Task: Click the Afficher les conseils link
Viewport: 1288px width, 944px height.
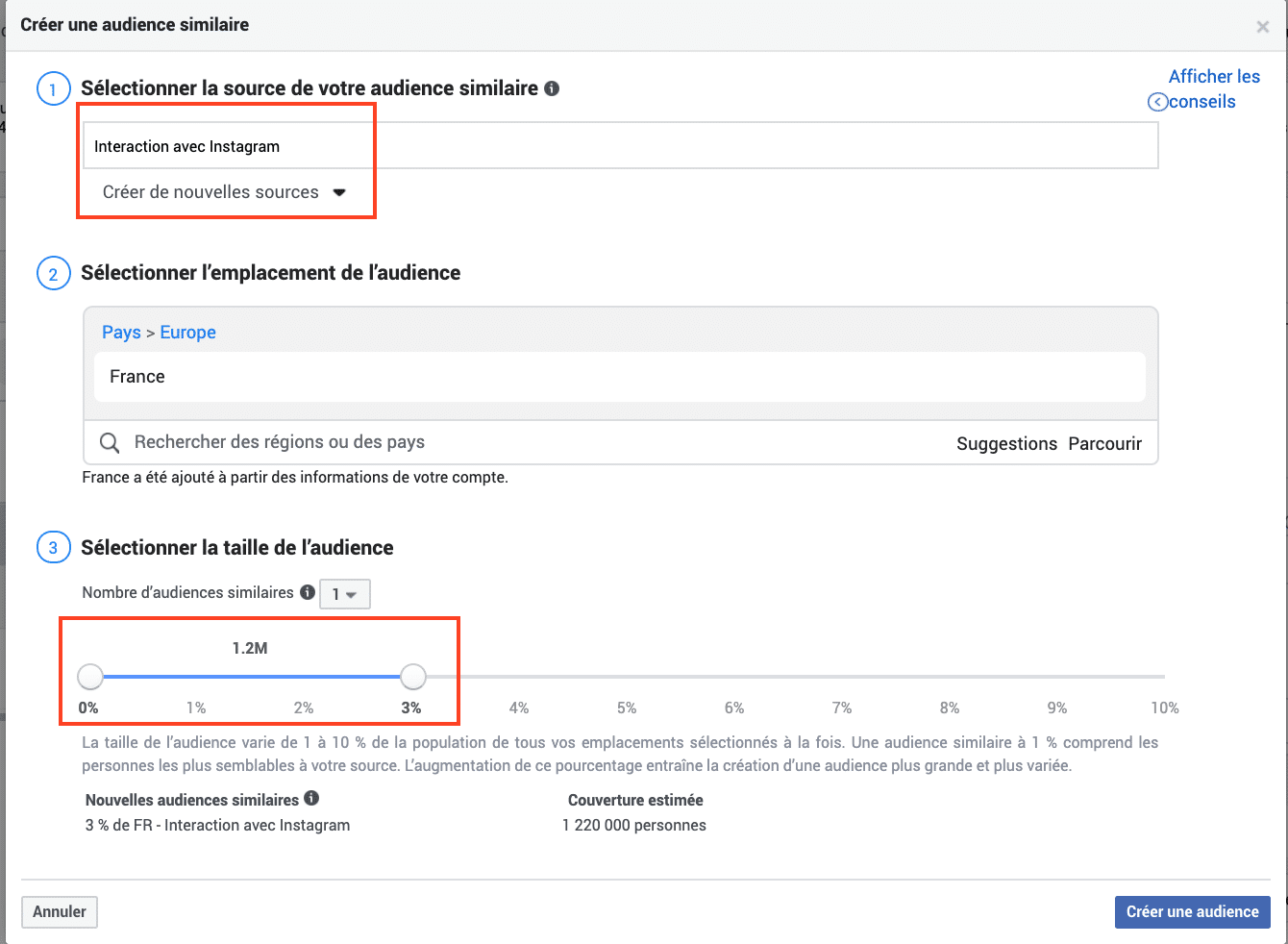Action: (x=1213, y=88)
